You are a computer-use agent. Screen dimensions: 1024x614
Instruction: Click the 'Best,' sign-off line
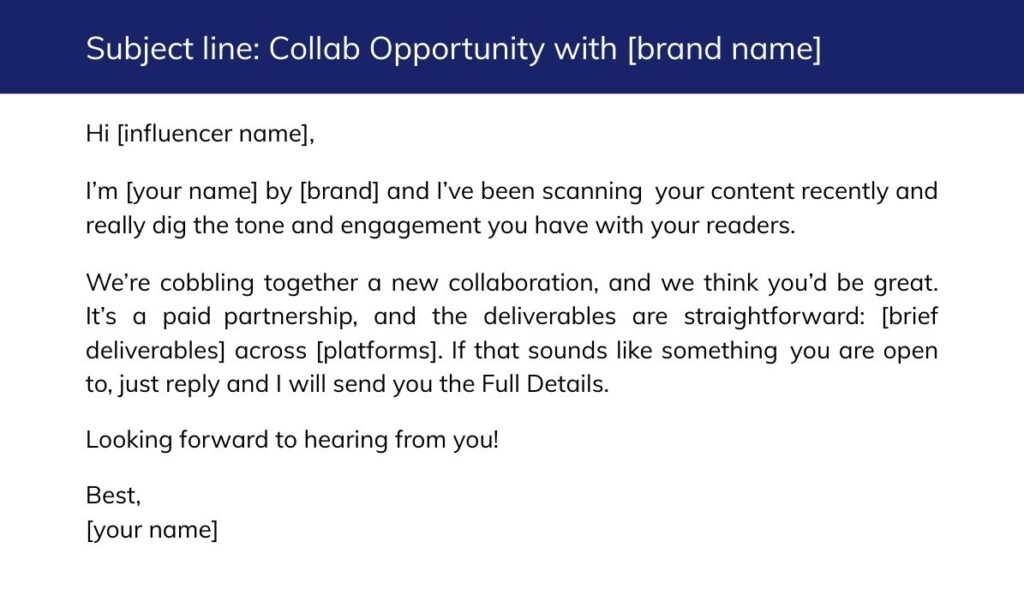pyautogui.click(x=113, y=496)
